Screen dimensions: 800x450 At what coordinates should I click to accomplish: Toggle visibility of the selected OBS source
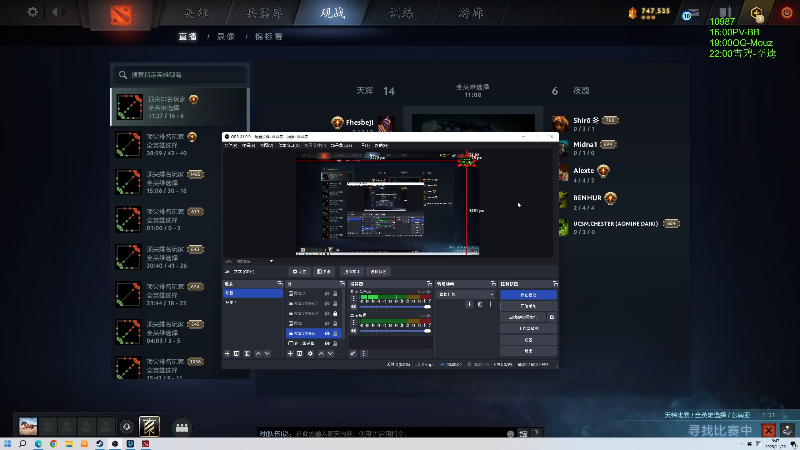(328, 334)
